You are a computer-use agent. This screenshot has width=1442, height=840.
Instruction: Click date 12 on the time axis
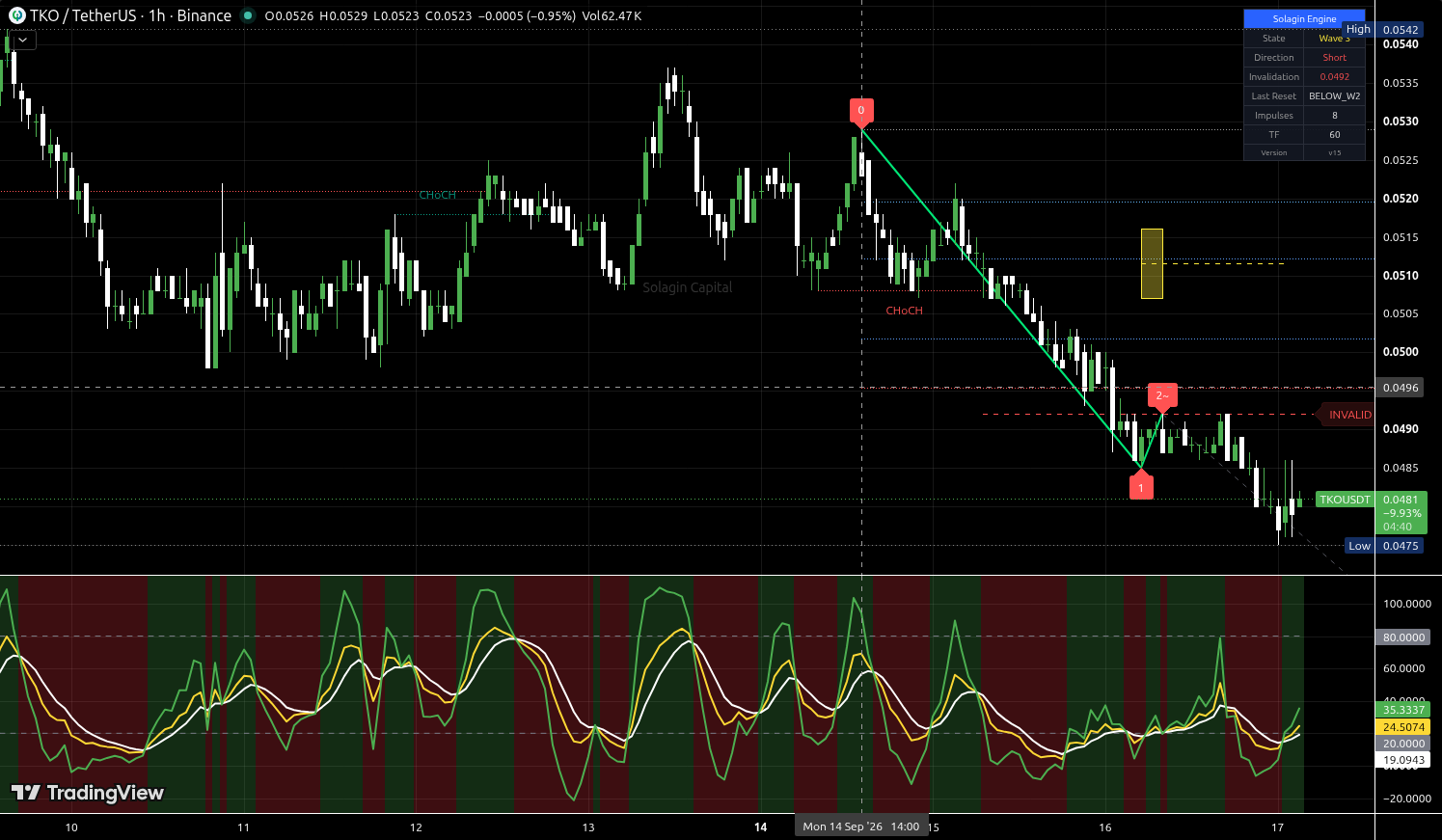tap(416, 827)
